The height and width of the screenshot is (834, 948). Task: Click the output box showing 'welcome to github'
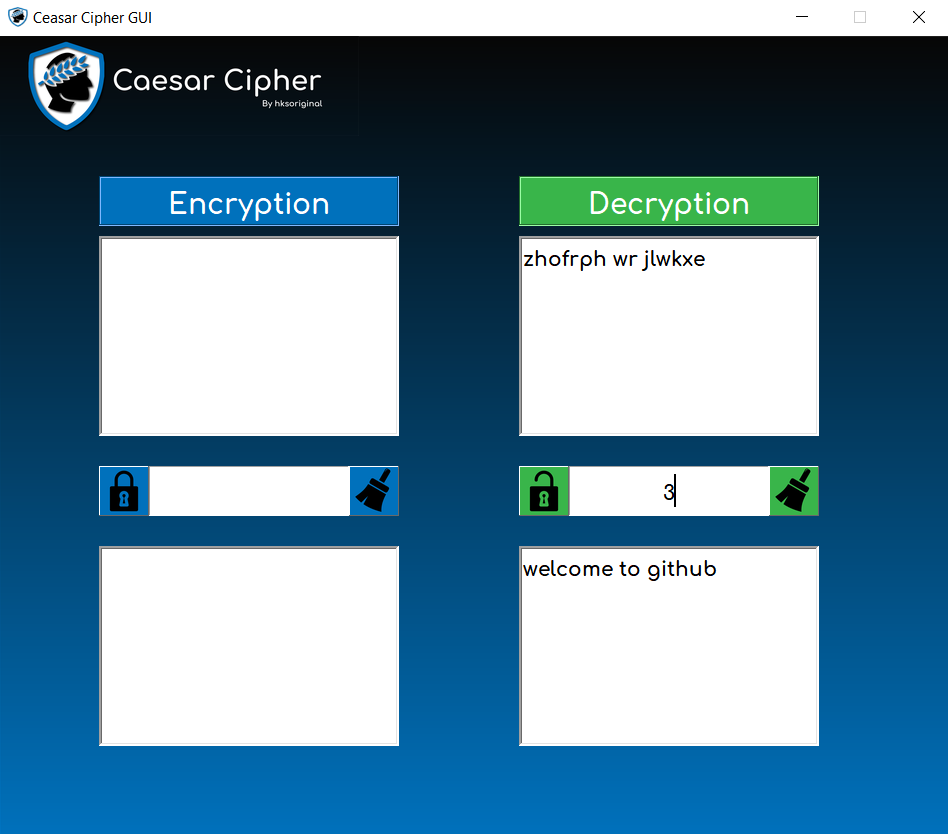point(668,645)
